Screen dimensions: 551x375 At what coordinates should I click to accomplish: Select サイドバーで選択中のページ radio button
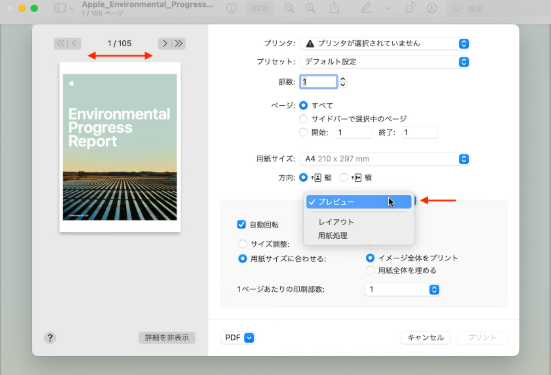click(x=303, y=119)
